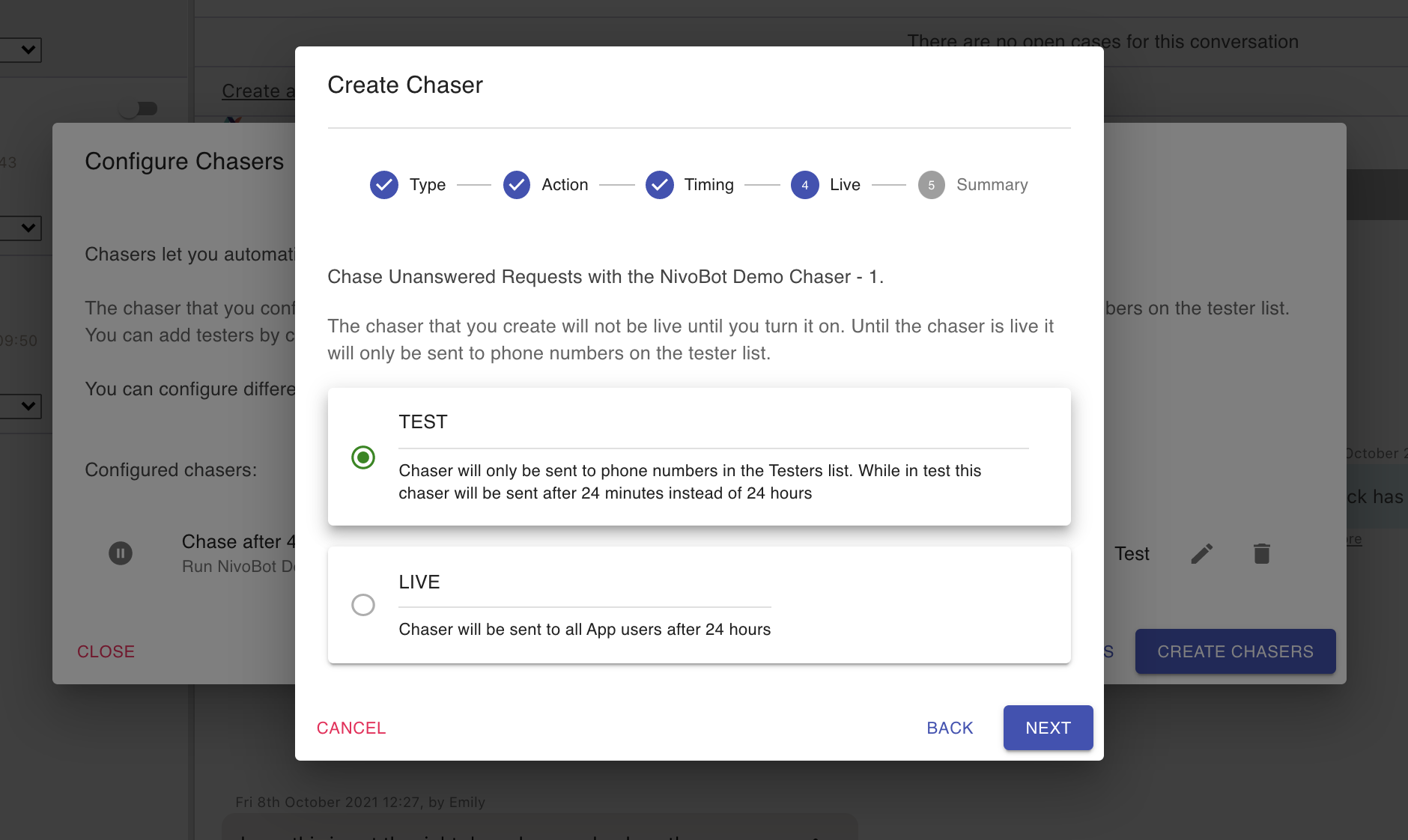
Task: Click the Action step checkmark icon
Action: coord(517,185)
